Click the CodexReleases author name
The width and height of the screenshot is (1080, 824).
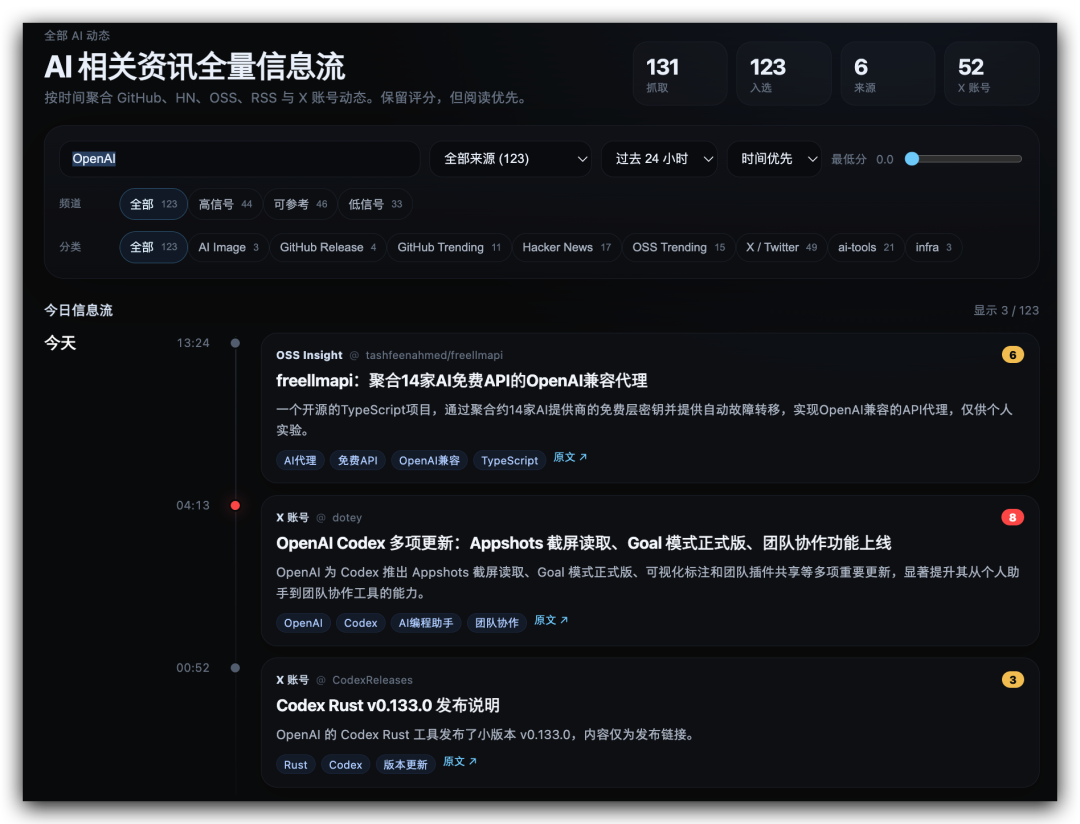pyautogui.click(x=372, y=681)
